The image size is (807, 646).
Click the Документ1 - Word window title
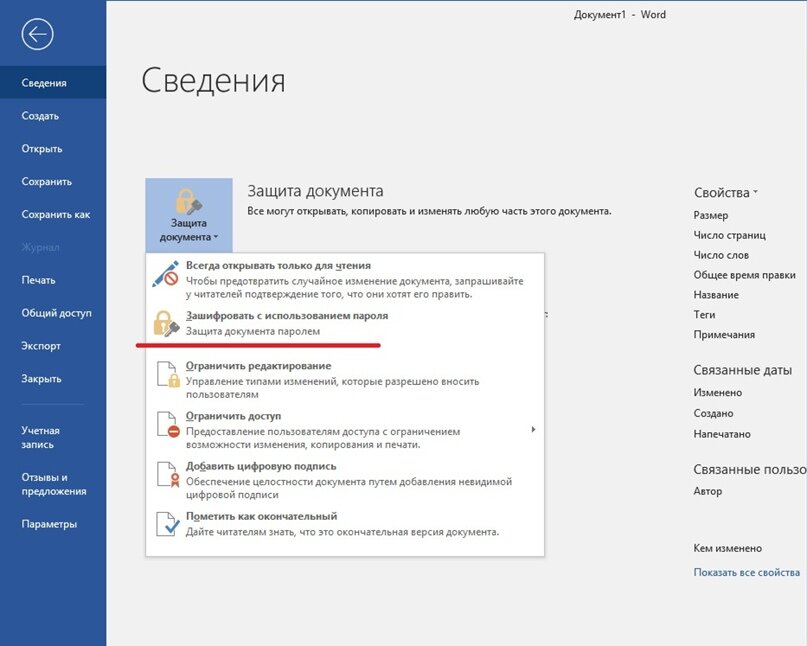point(620,15)
